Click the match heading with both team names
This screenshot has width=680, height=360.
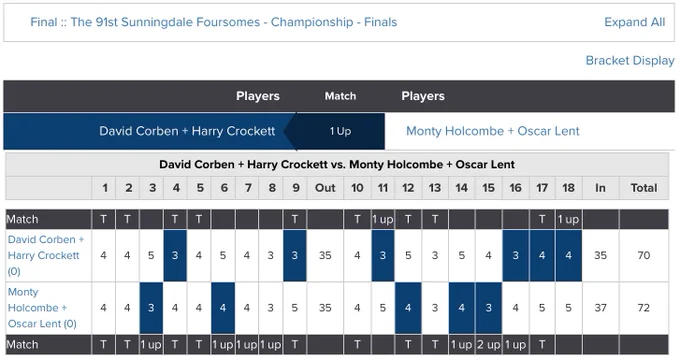(337, 164)
